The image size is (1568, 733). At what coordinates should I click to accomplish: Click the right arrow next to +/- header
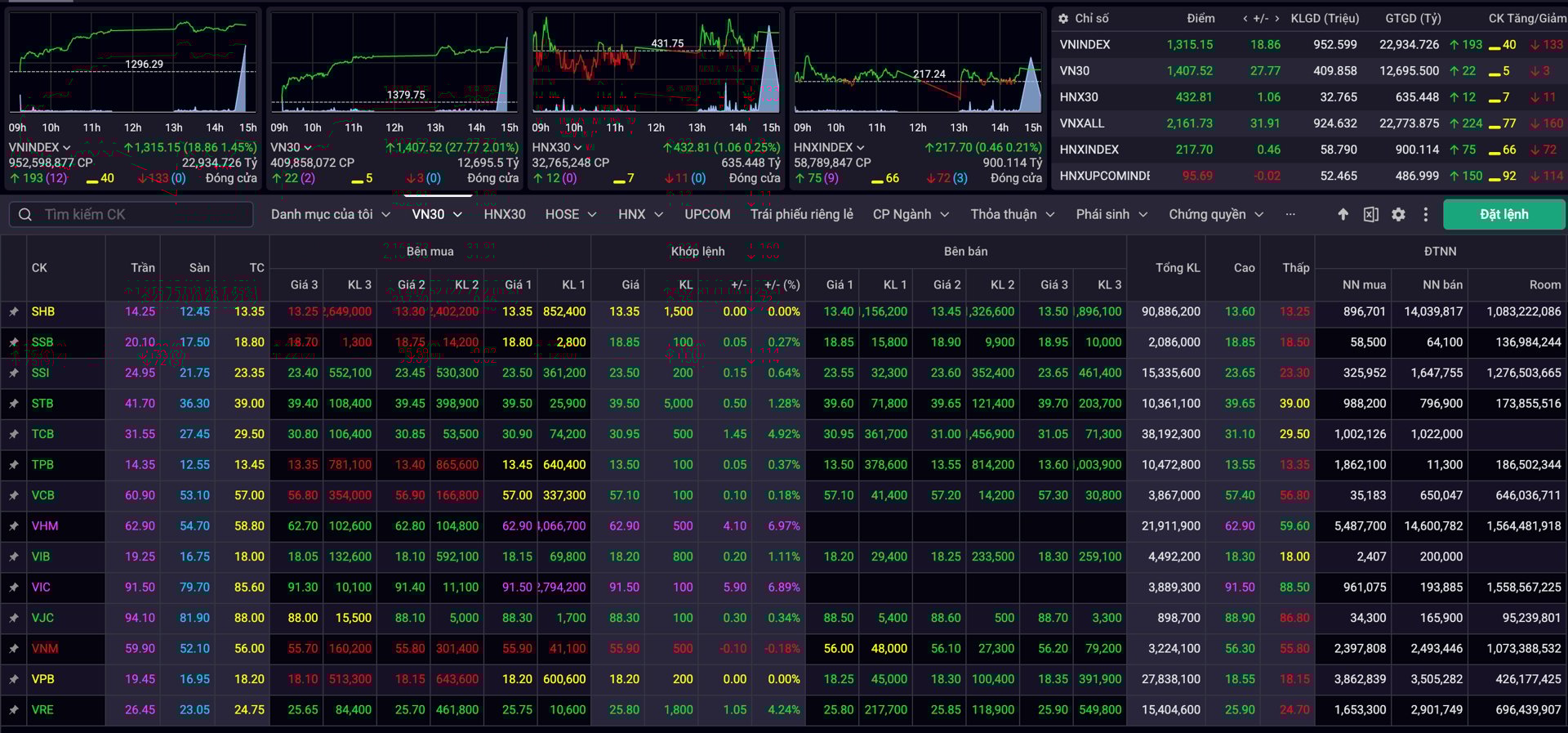click(x=1276, y=18)
